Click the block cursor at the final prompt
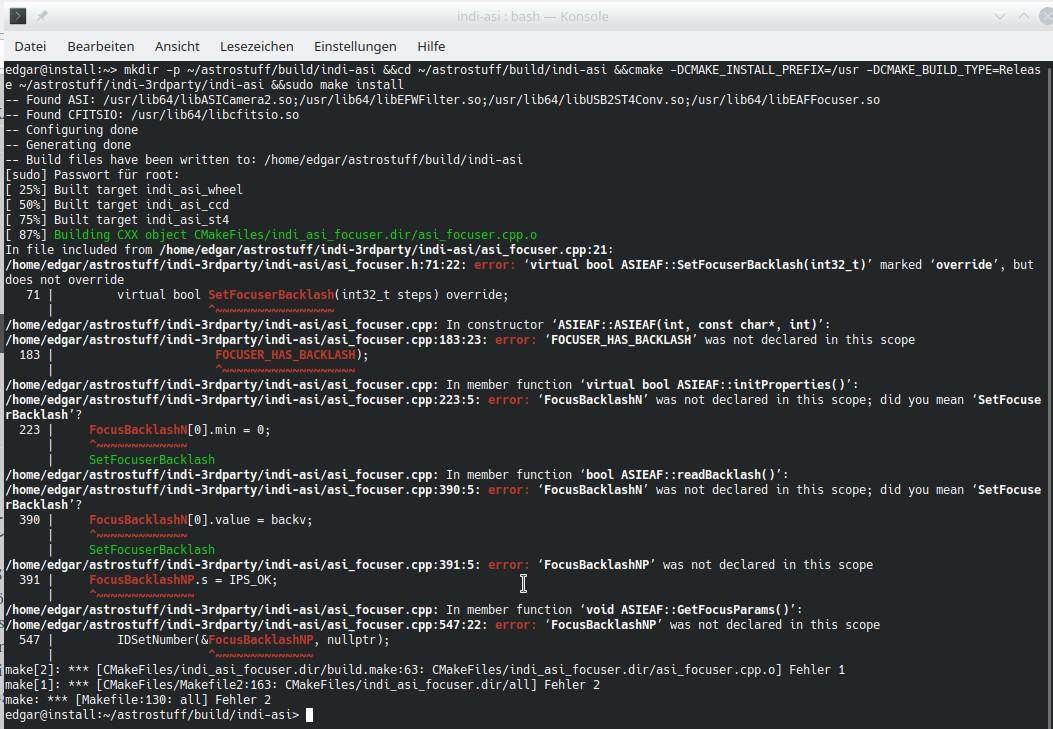Viewport: 1053px width, 729px height. coord(310,715)
